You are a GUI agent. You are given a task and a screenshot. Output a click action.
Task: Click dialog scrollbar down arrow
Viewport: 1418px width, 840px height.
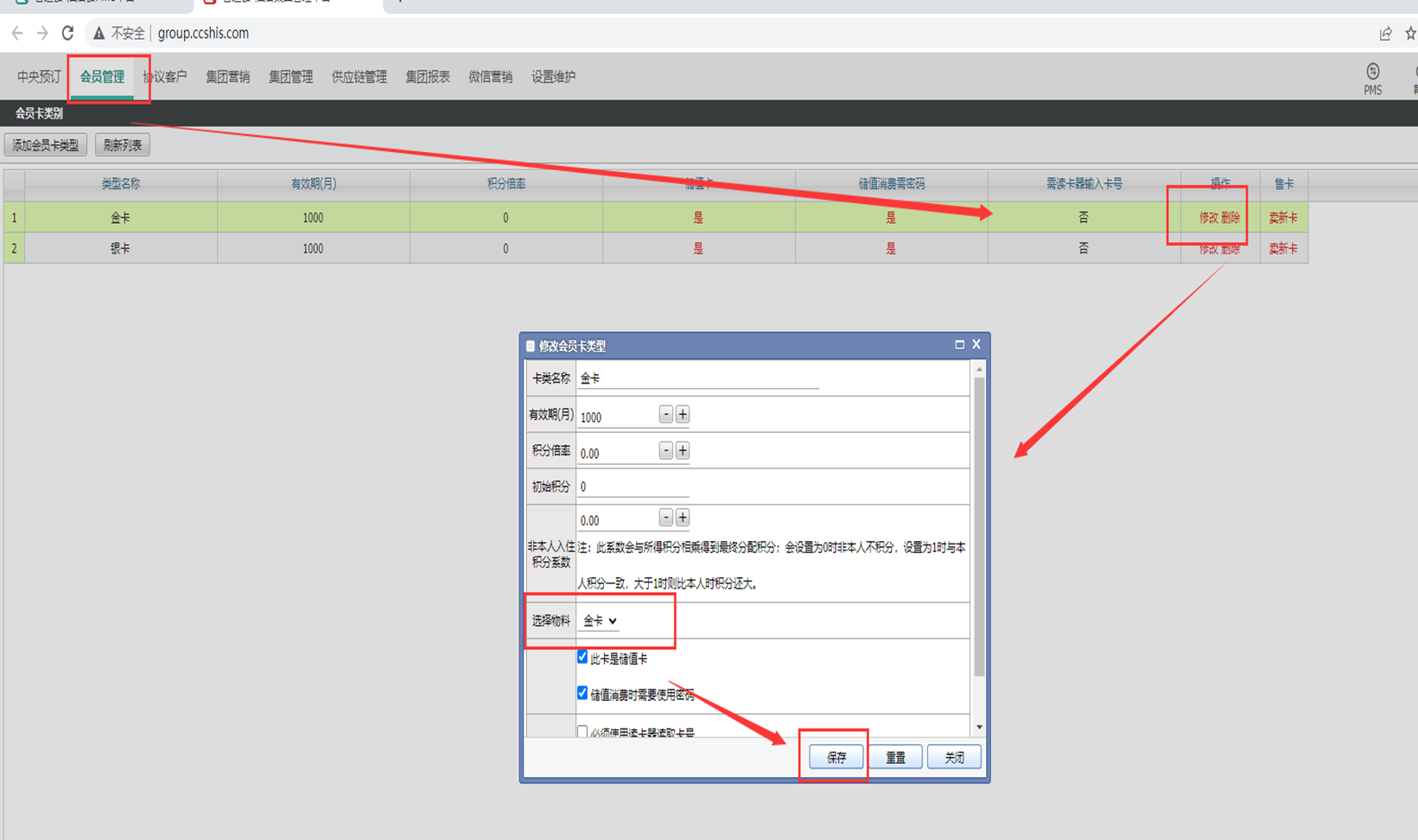click(979, 728)
